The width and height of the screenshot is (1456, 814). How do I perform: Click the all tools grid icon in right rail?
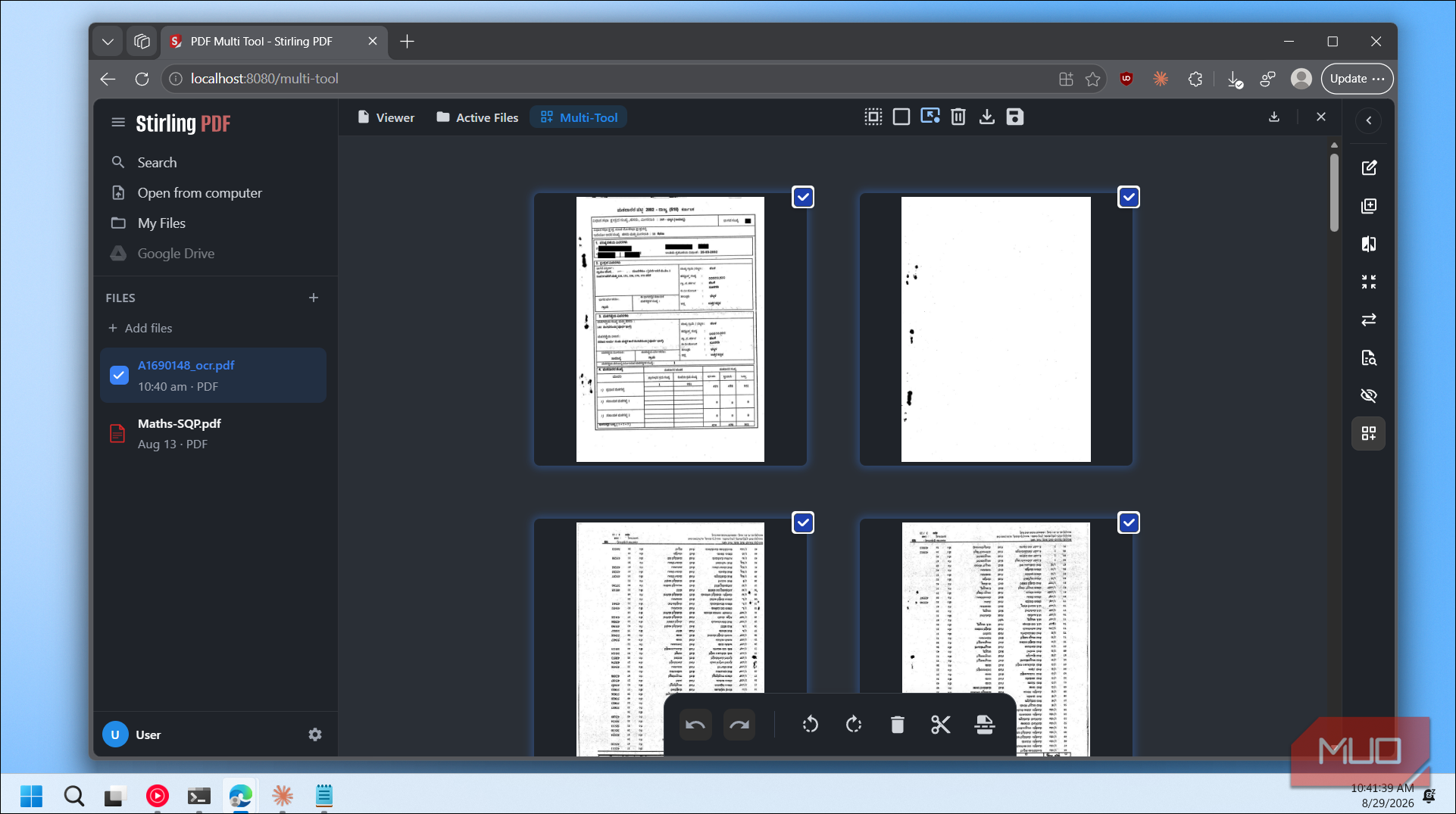point(1369,433)
